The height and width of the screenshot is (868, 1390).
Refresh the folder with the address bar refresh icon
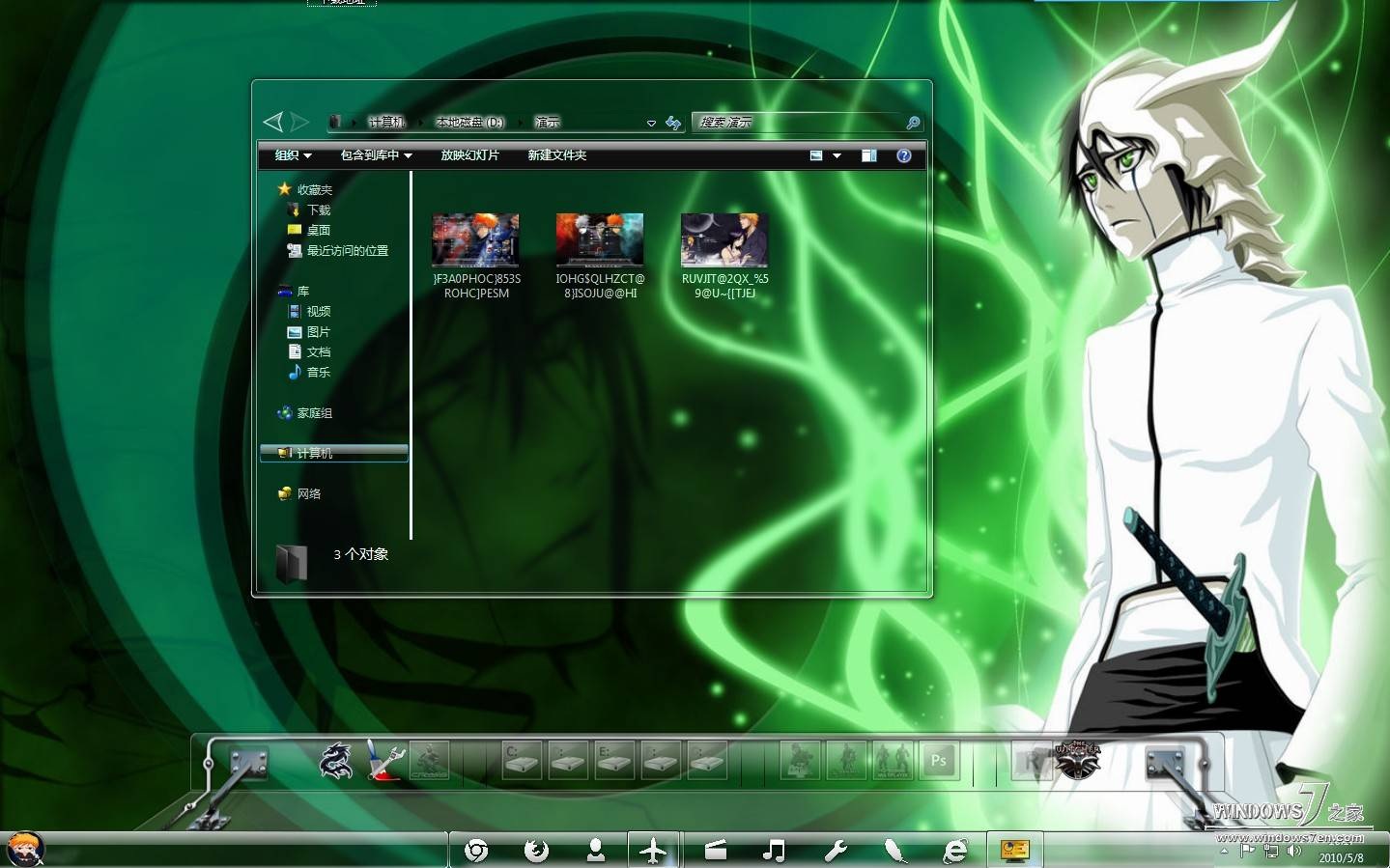coord(673,123)
